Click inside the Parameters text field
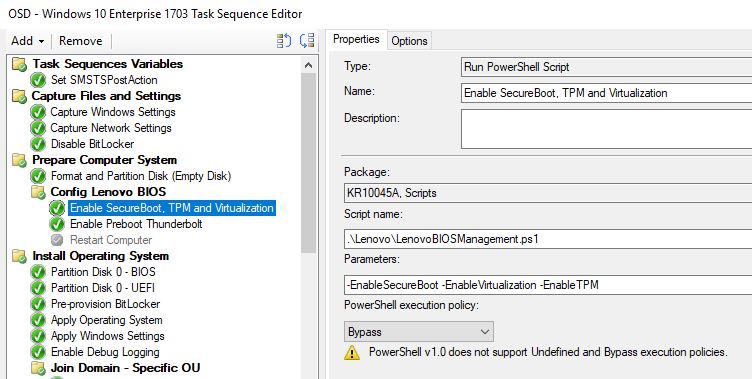 point(548,285)
